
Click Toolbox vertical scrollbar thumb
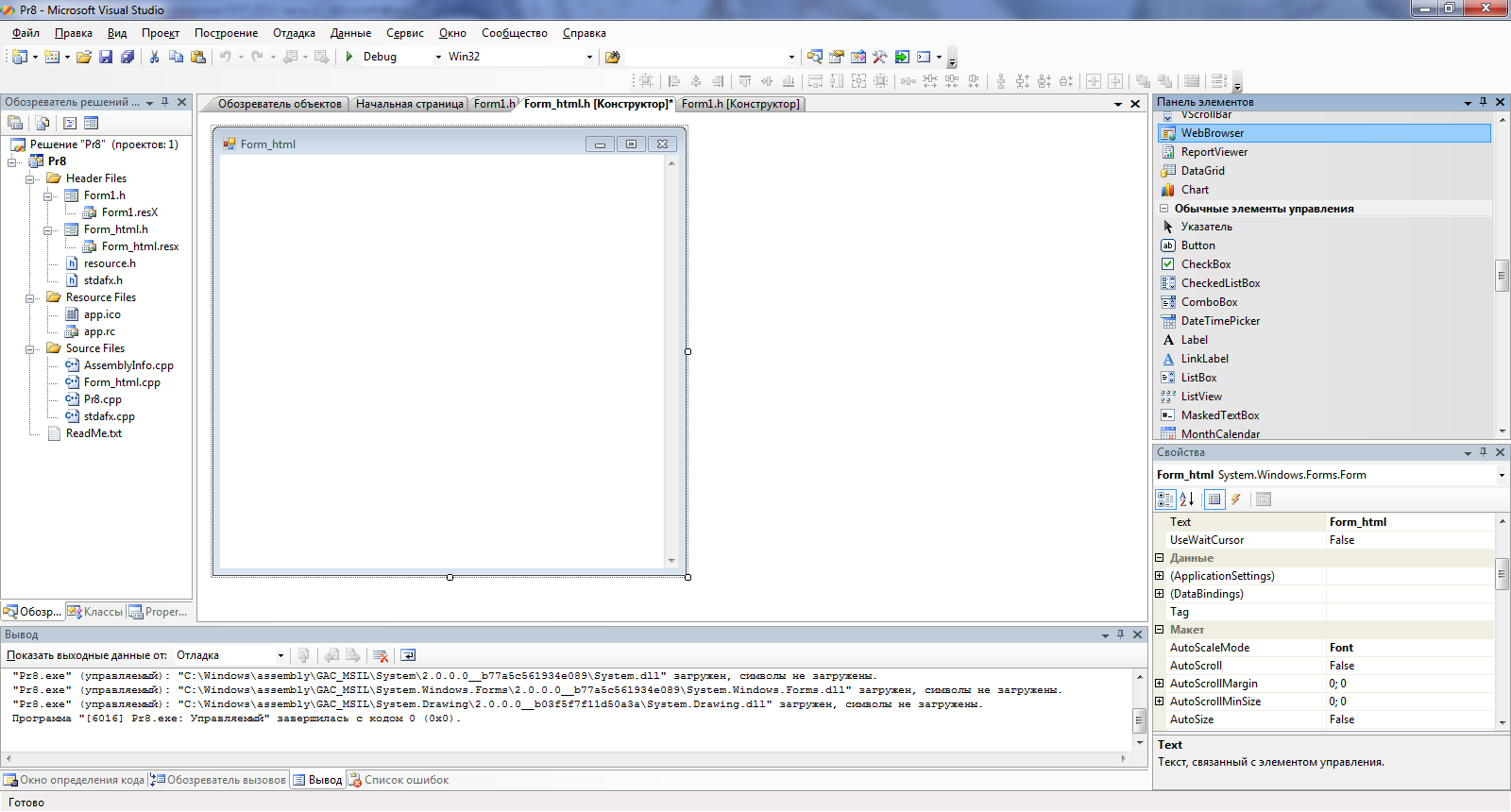[x=1502, y=276]
